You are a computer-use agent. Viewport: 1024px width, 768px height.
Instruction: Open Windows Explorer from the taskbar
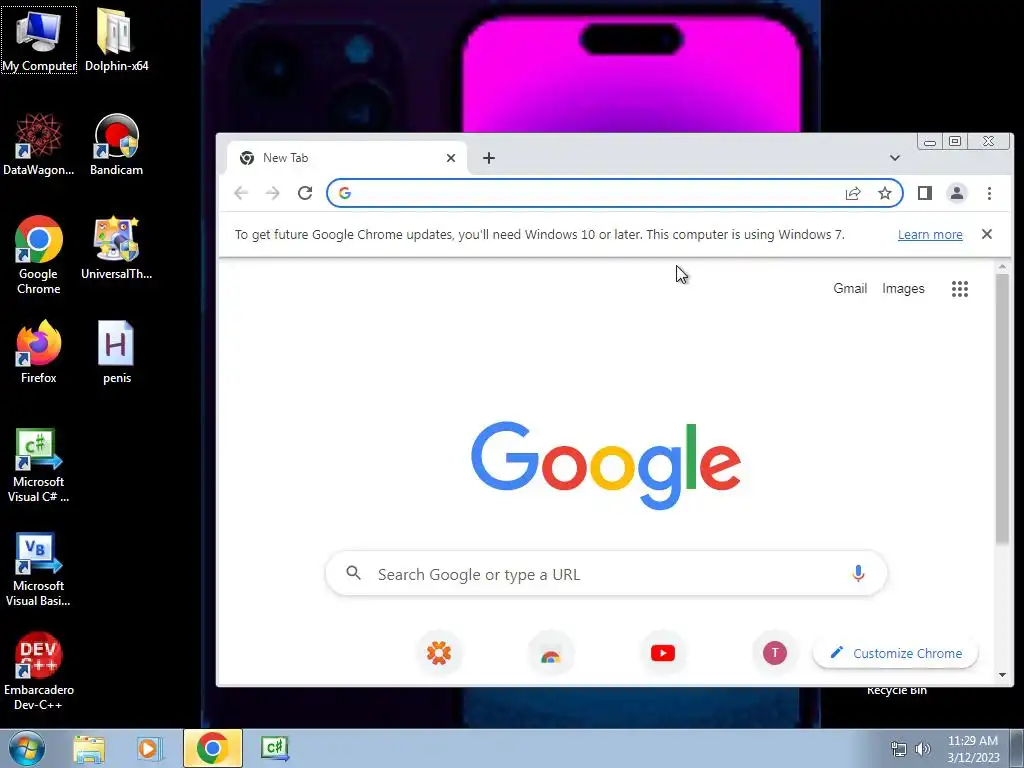[x=89, y=749]
